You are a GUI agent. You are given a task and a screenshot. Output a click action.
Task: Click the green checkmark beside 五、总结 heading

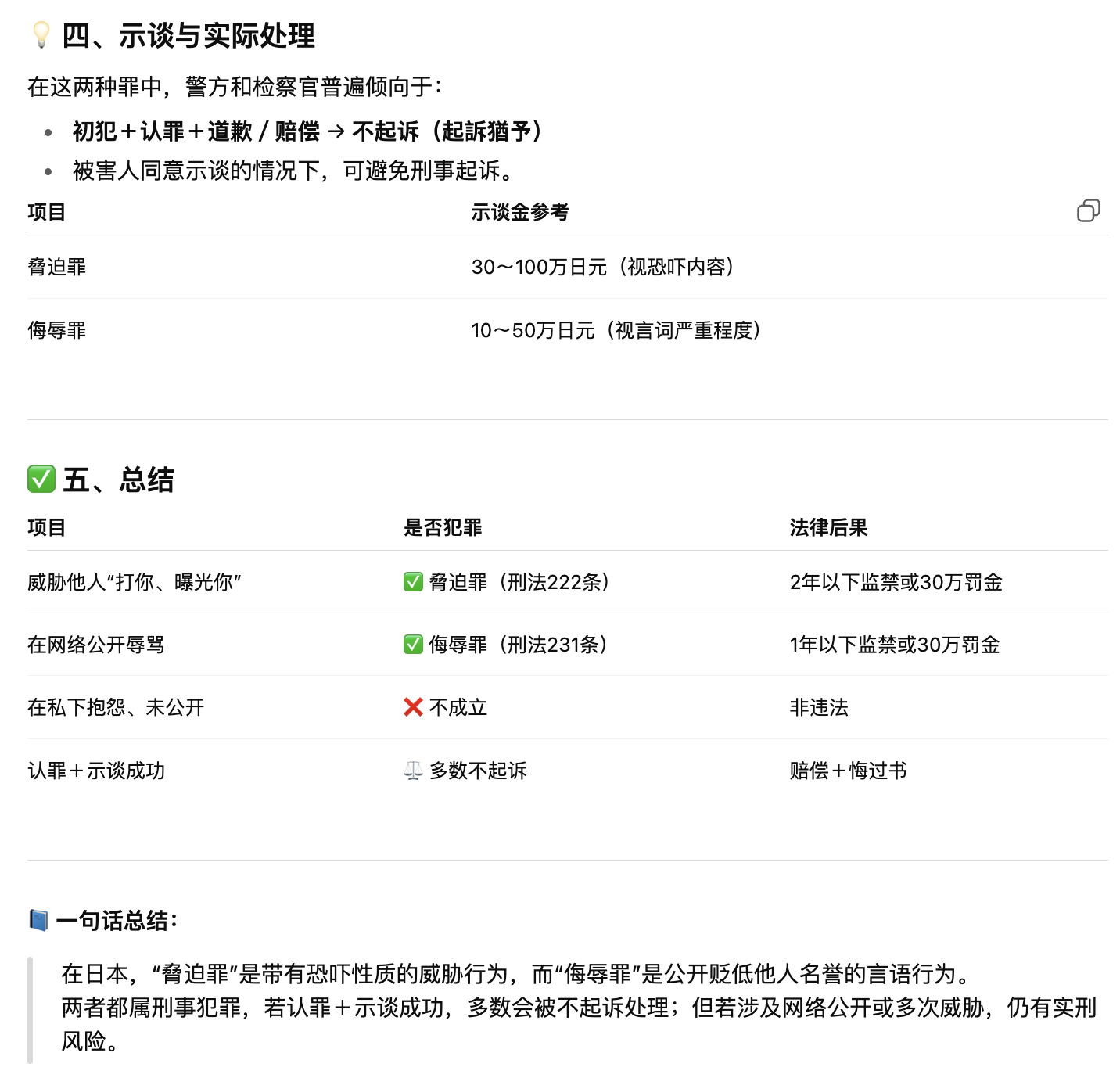click(41, 479)
